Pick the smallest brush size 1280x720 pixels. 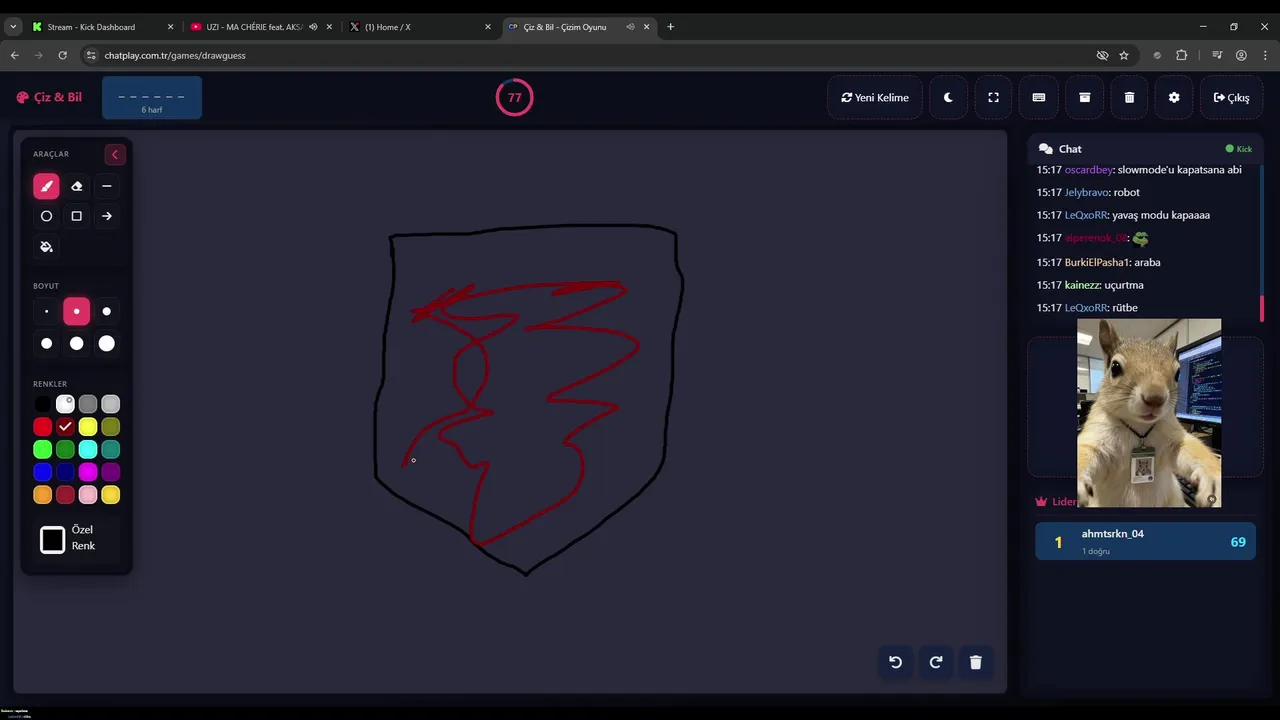pos(46,312)
